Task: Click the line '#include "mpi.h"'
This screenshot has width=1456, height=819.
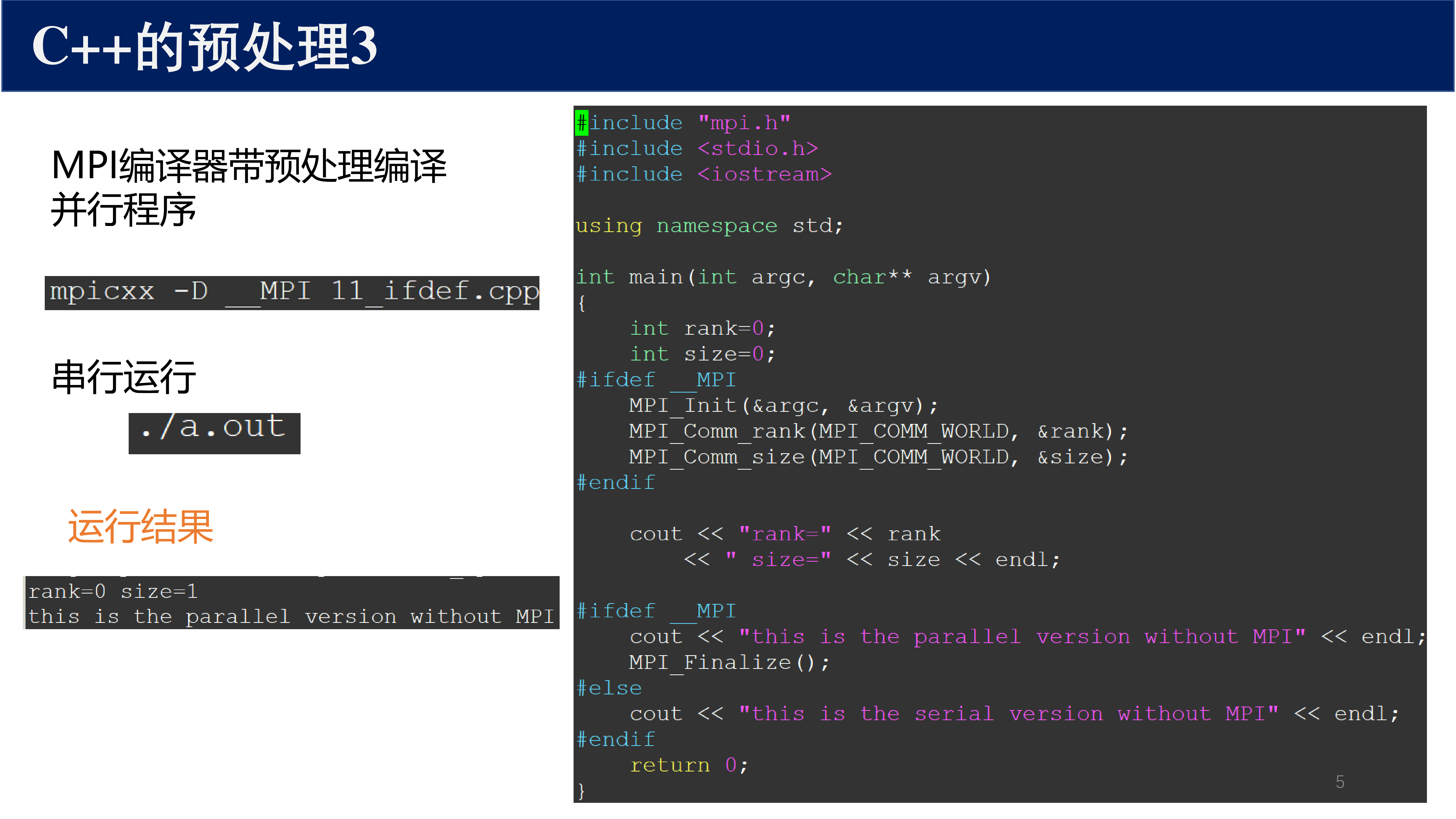Action: coord(683,123)
